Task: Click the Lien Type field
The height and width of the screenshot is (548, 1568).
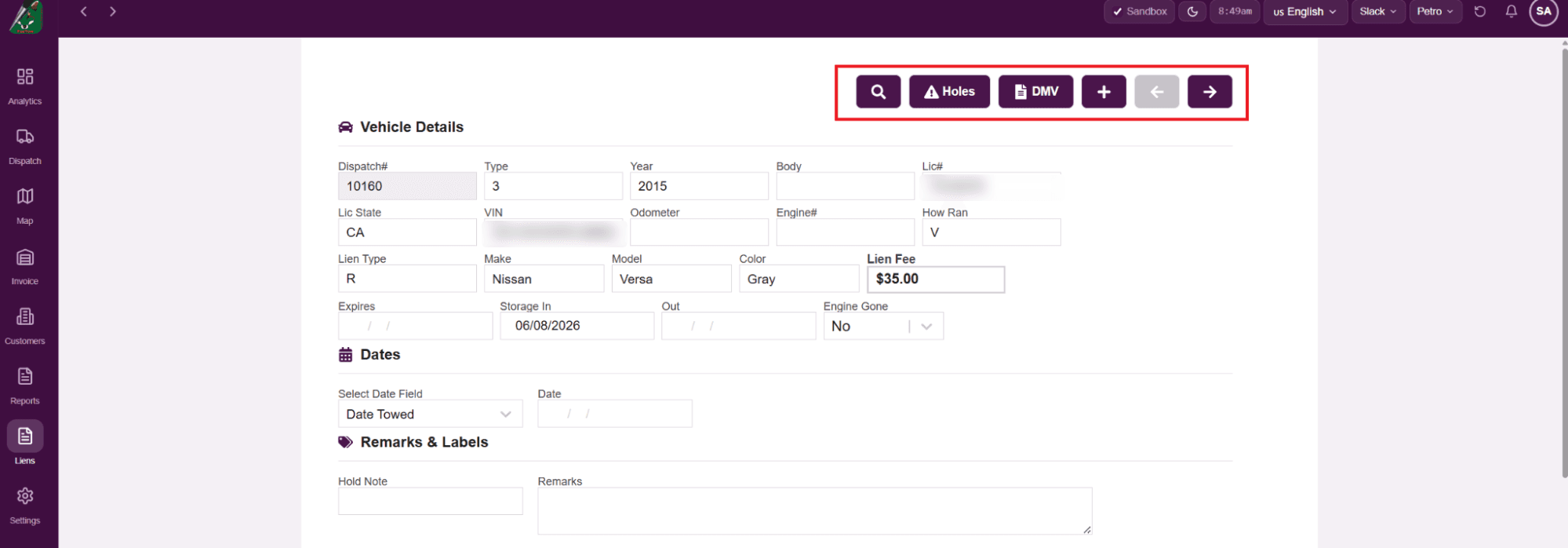Action: tap(407, 279)
